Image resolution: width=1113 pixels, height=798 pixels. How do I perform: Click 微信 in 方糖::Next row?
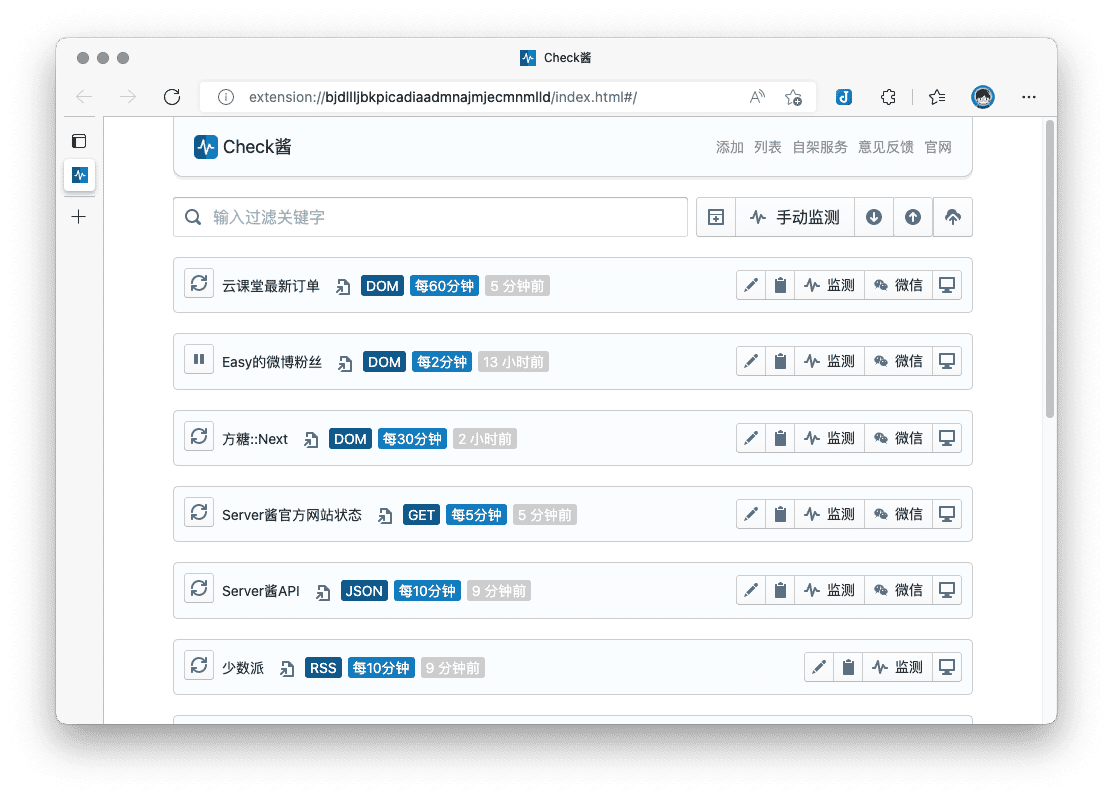click(x=898, y=438)
